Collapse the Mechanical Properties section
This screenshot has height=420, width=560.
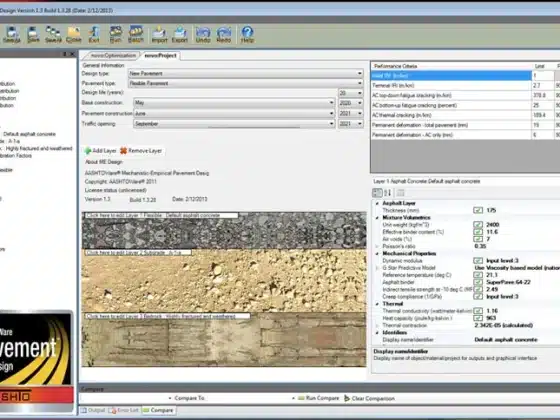pos(377,254)
